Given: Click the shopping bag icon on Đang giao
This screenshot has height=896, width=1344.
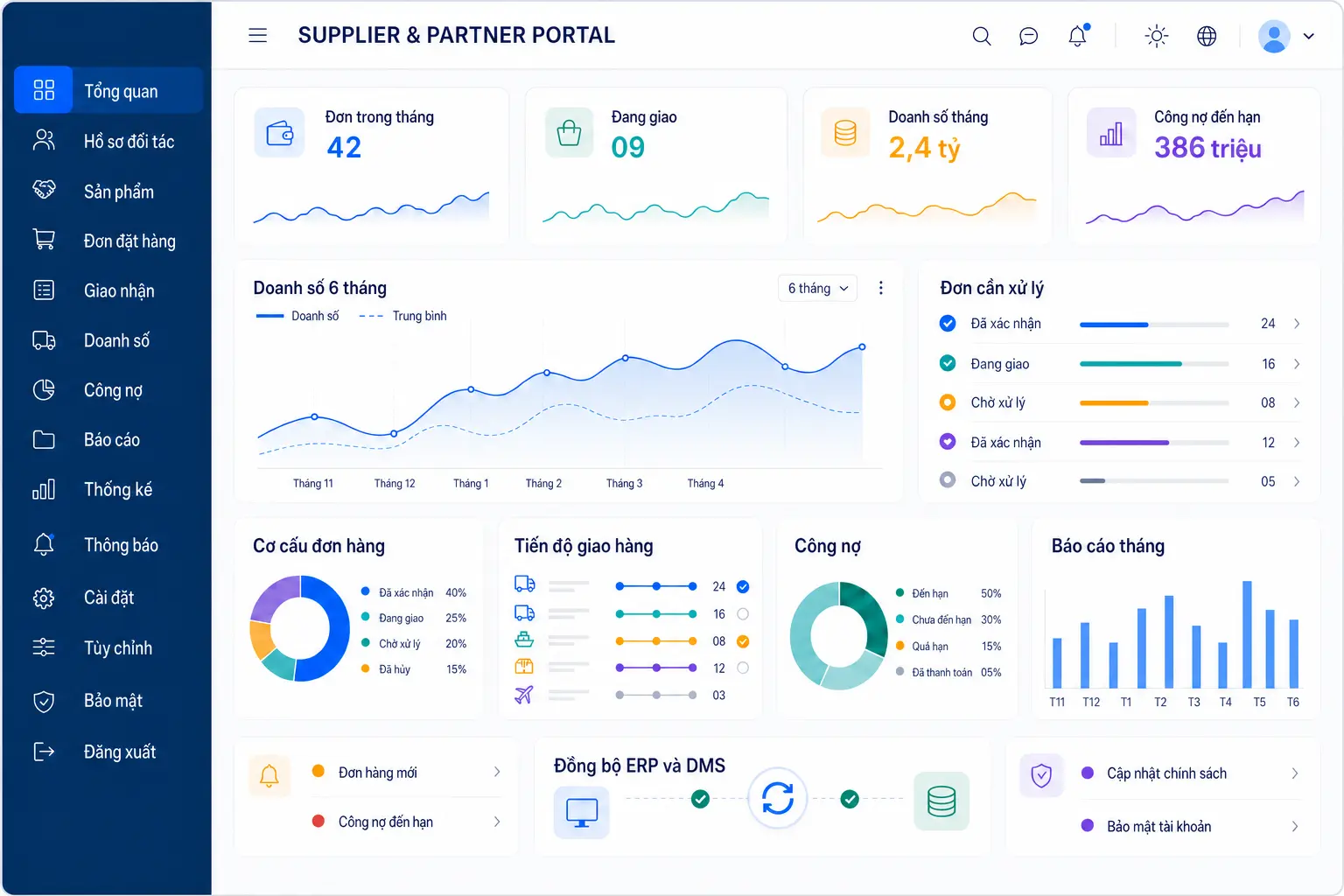Looking at the screenshot, I should tap(569, 133).
